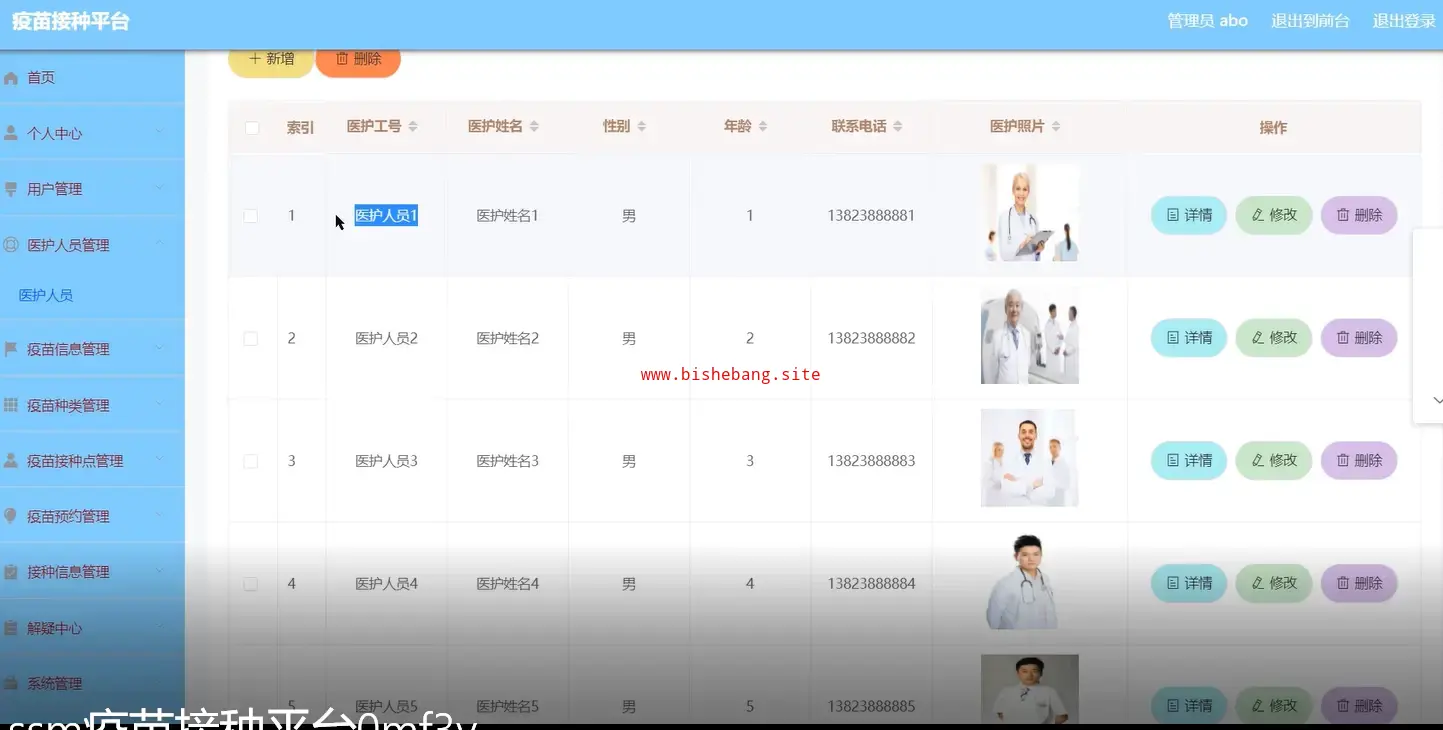Click the grid icon for 疫苗种类管理

(x=11, y=405)
